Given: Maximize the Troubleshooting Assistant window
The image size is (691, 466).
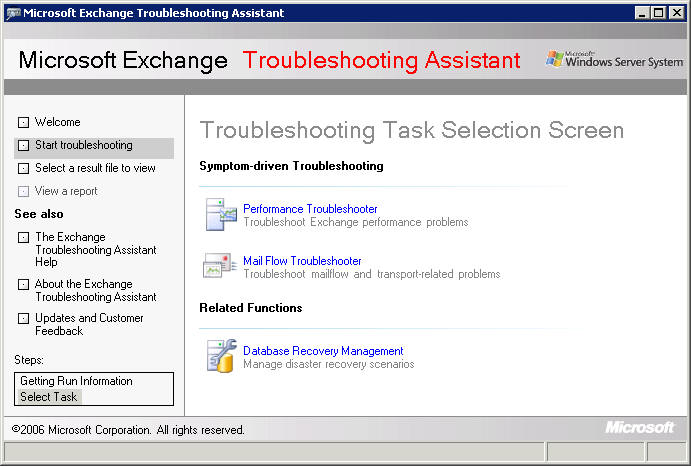Looking at the screenshot, I should 658,13.
